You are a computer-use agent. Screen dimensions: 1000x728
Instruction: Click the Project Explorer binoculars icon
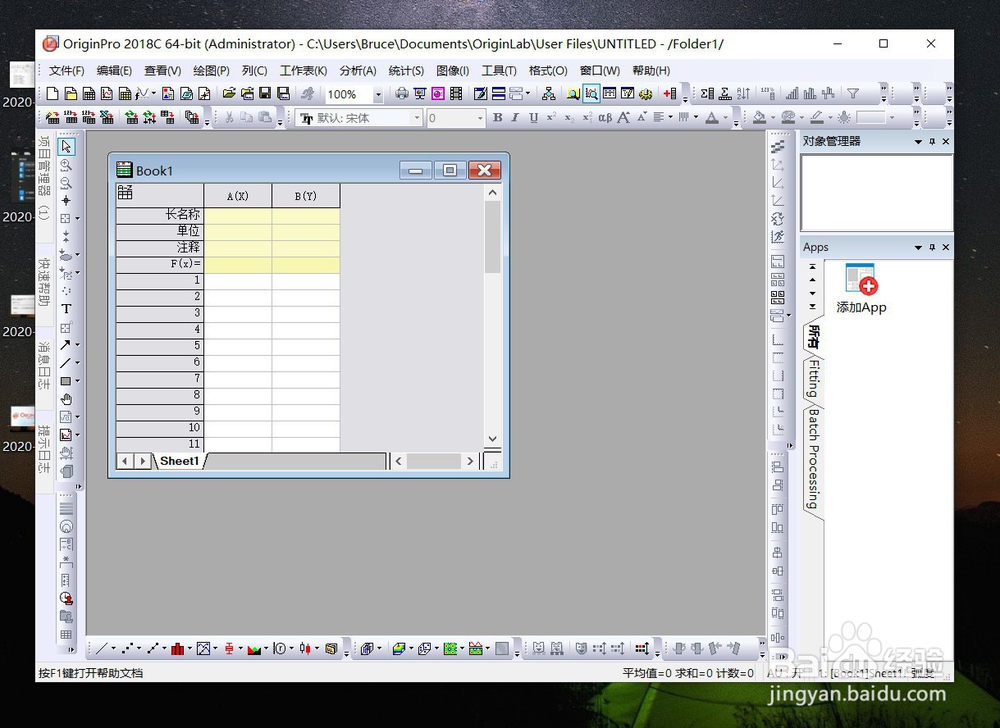[573, 94]
